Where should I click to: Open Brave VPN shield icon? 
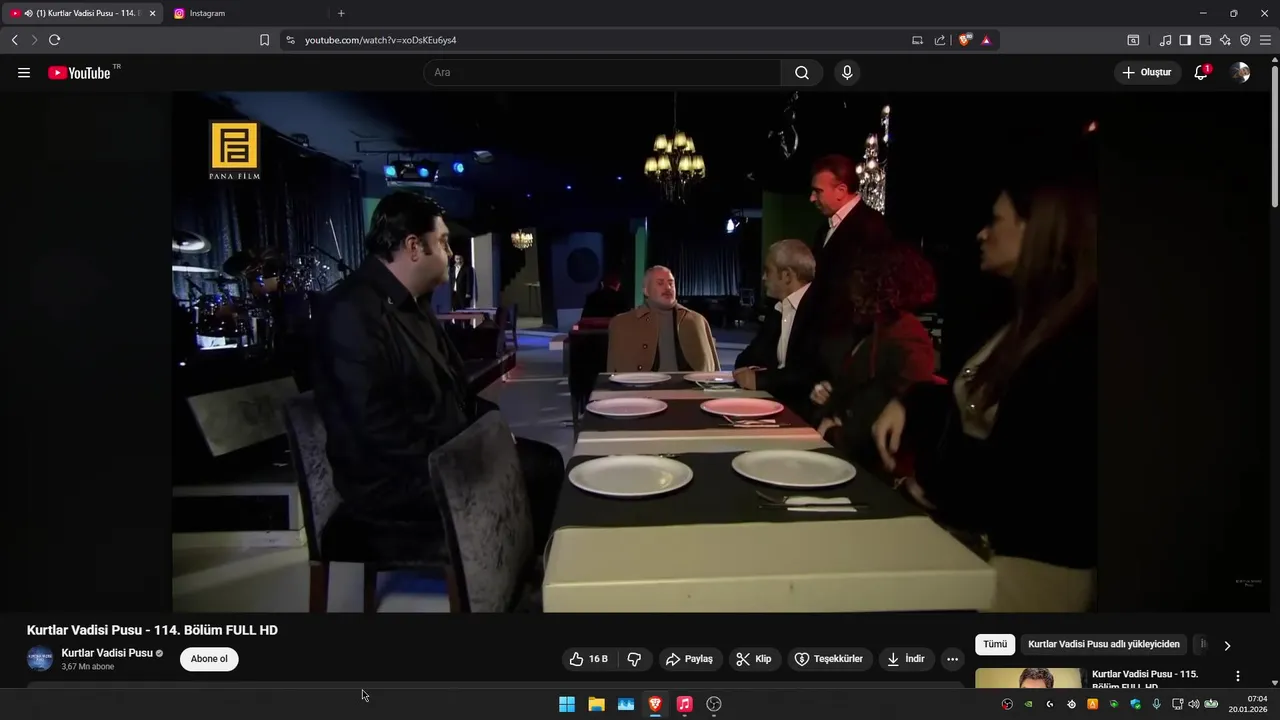[1245, 40]
